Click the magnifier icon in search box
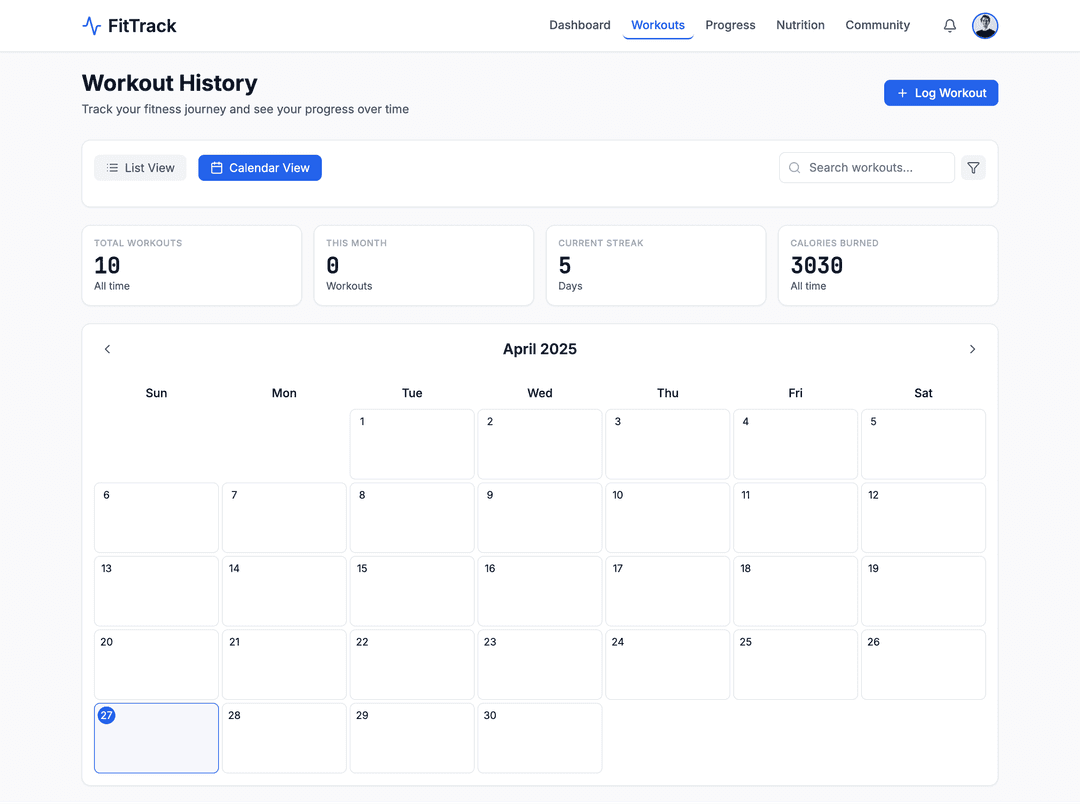1080x804 pixels. pos(795,168)
